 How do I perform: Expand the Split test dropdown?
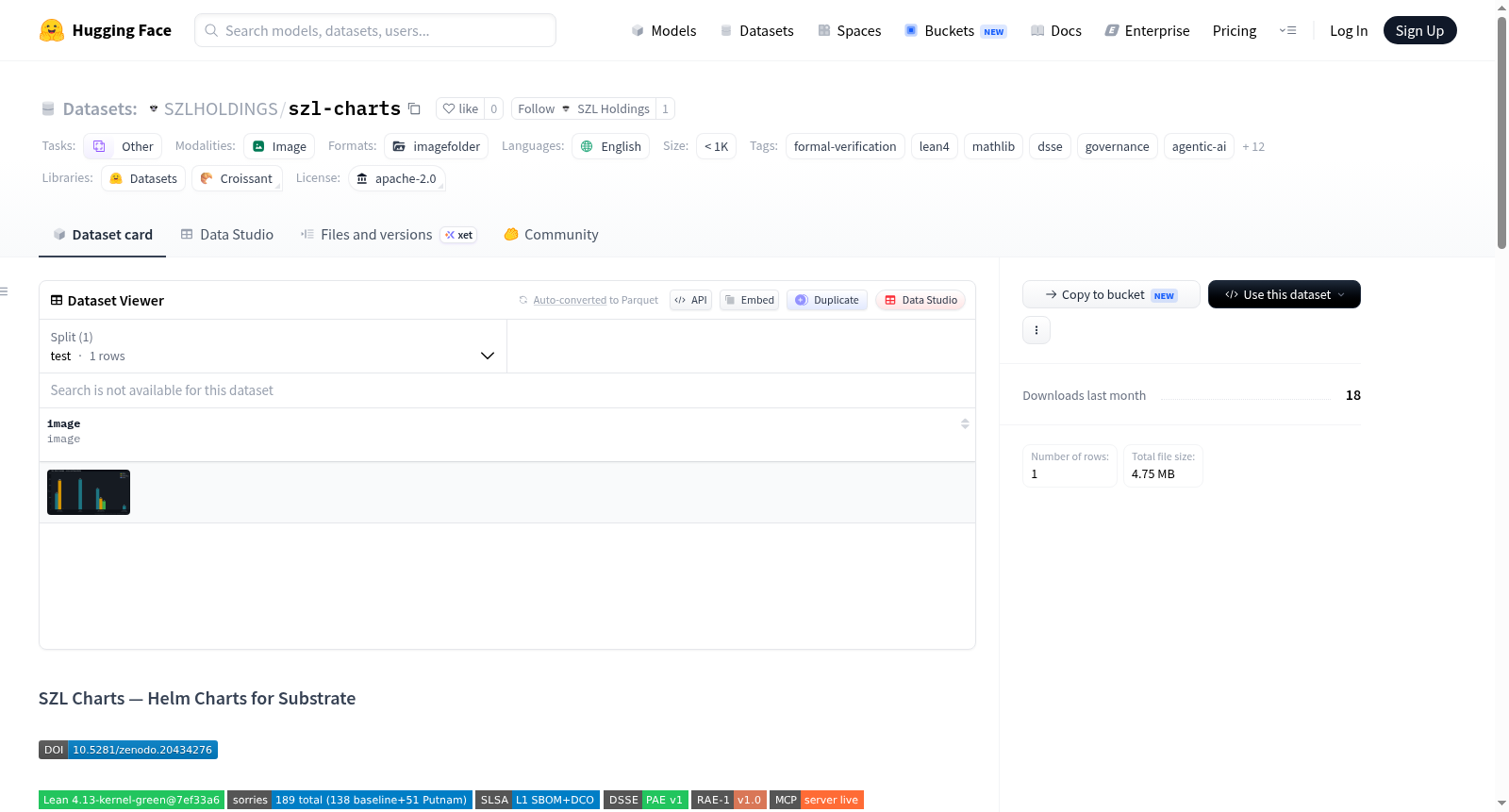[x=273, y=346]
